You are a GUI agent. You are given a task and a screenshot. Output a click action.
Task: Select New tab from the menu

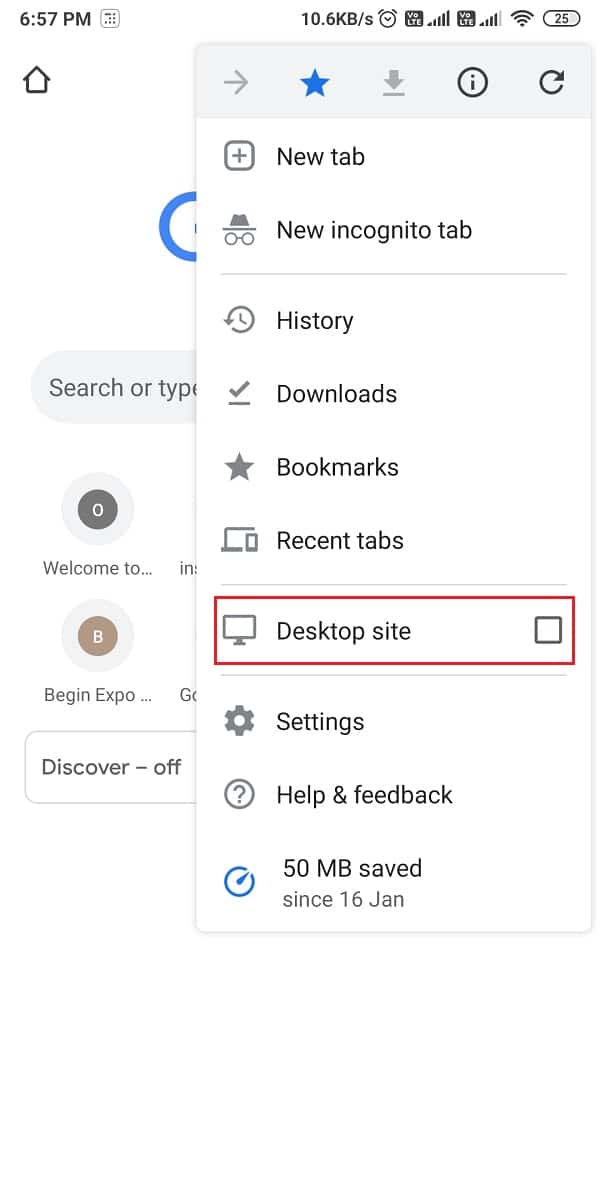pyautogui.click(x=321, y=156)
